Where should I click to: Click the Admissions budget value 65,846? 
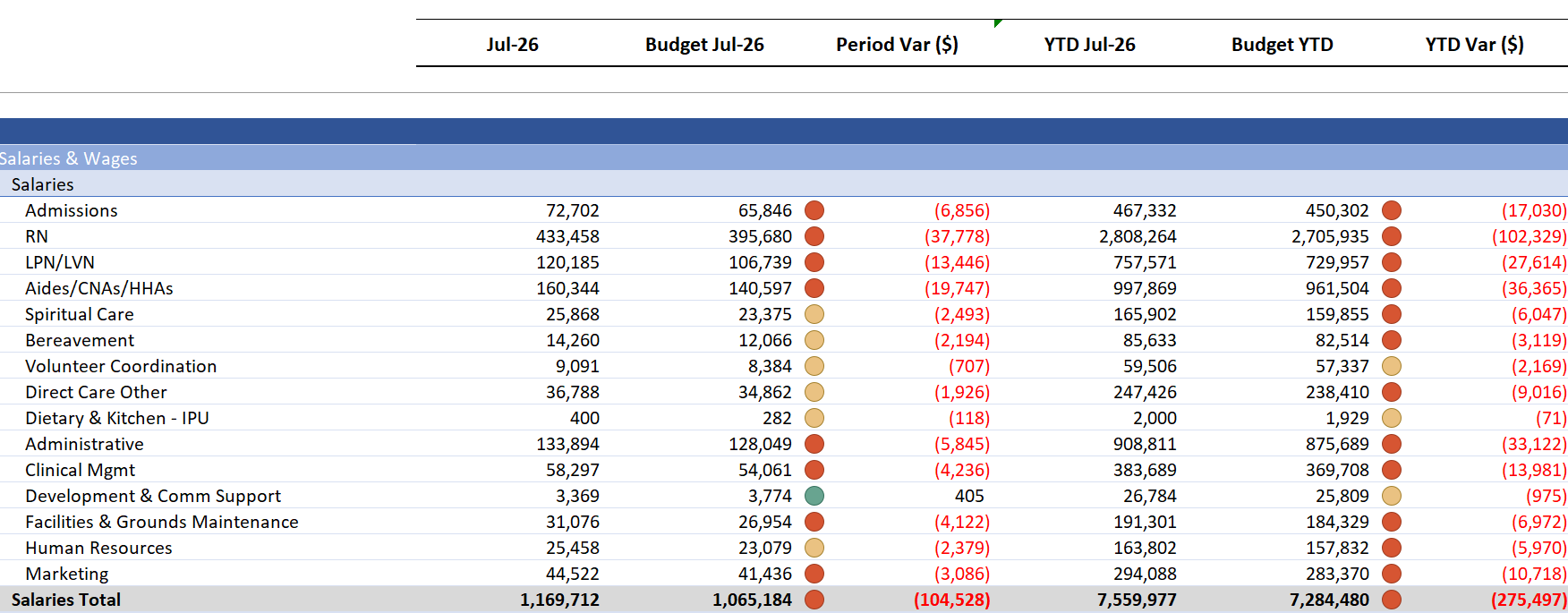pyautogui.click(x=765, y=210)
